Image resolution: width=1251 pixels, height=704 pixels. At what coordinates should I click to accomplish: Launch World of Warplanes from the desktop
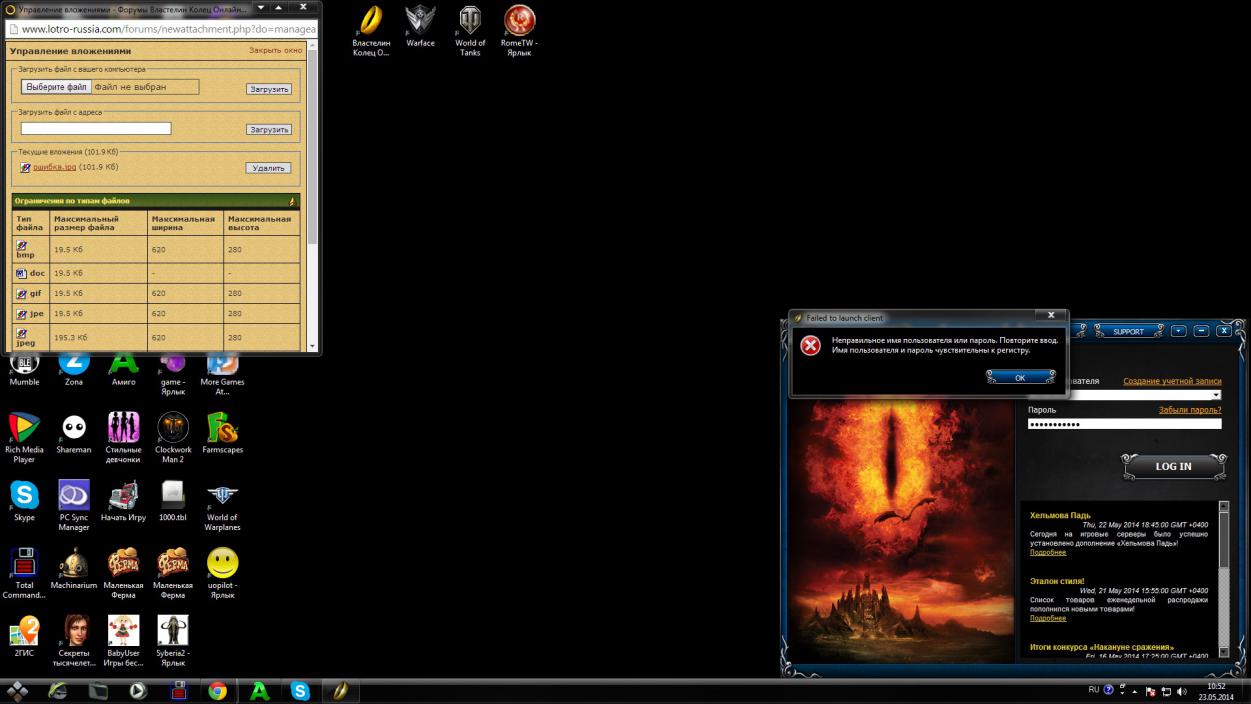point(222,506)
